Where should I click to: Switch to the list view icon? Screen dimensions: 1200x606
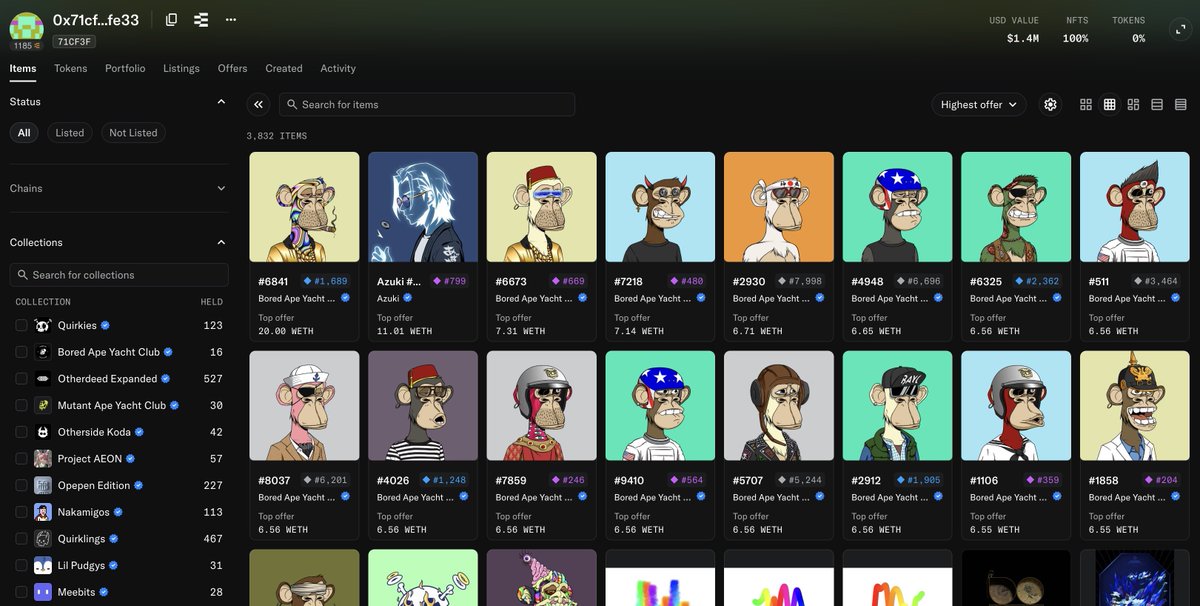coord(1157,104)
